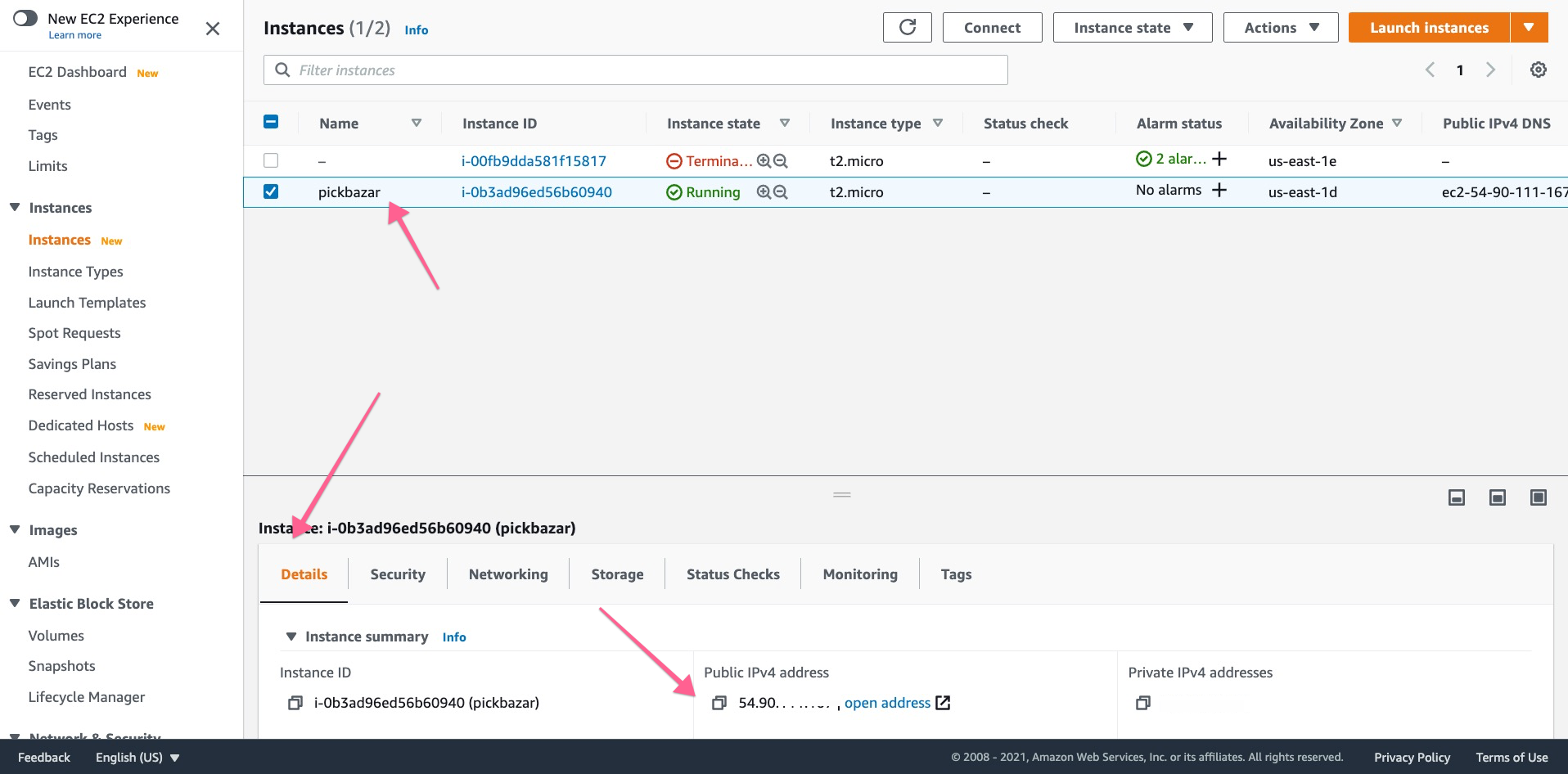This screenshot has height=774, width=1568.
Task: Sort by Availability Zone column arrow
Action: (1397, 123)
